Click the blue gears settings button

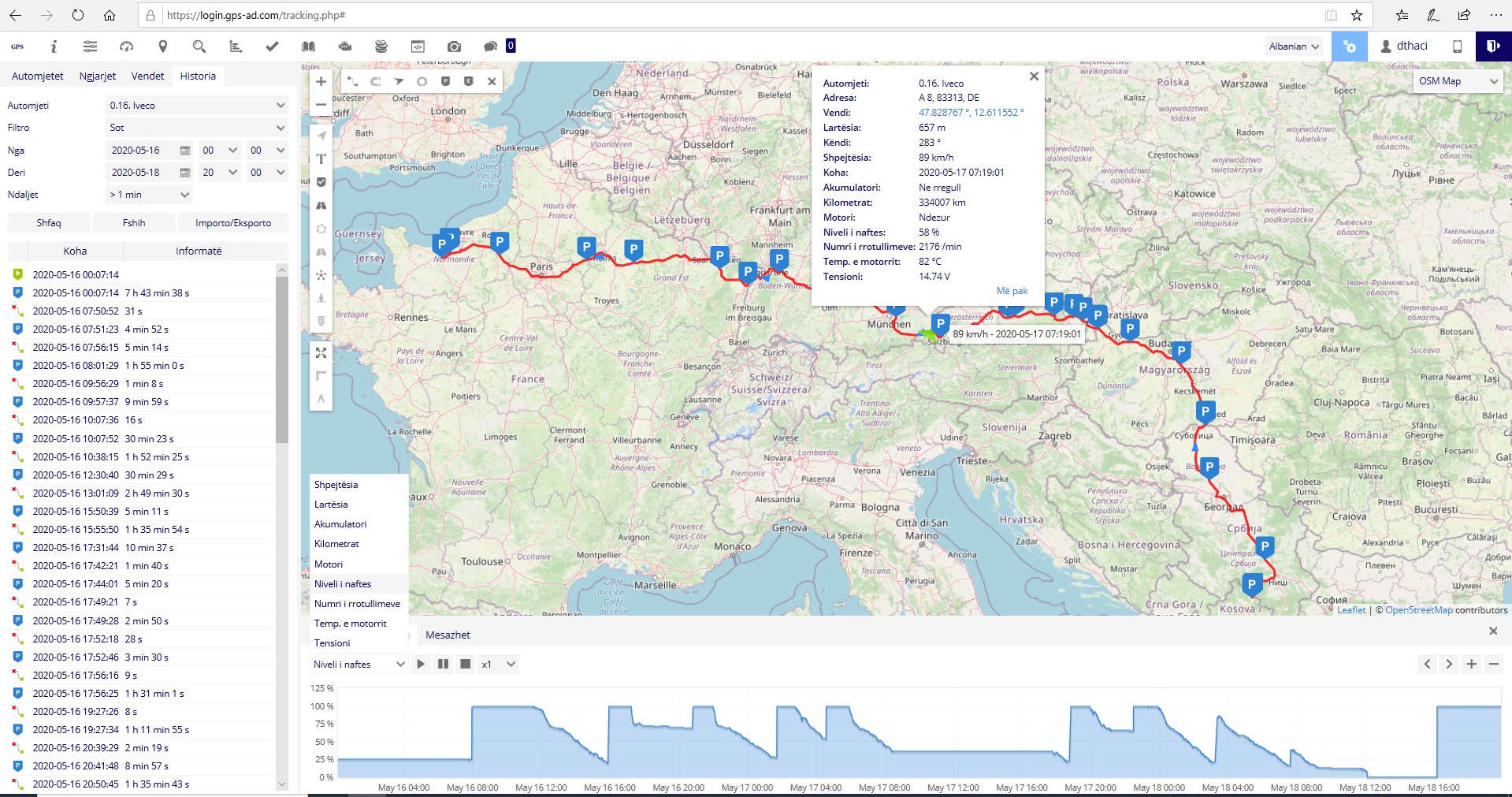1350,47
